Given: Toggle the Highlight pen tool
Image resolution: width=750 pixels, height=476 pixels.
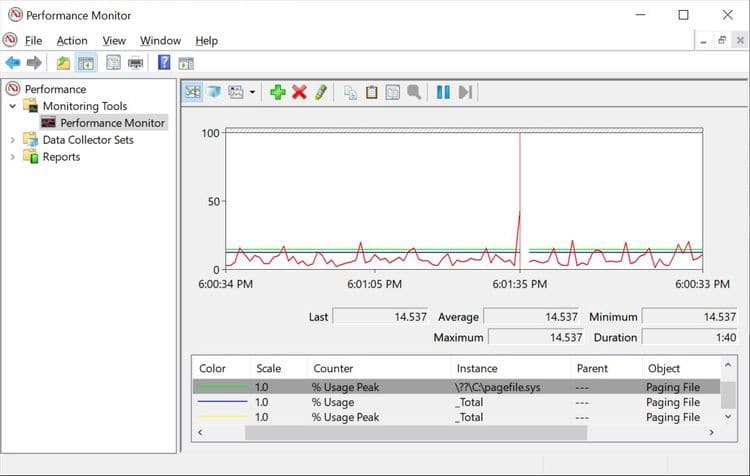Looking at the screenshot, I should [x=320, y=92].
